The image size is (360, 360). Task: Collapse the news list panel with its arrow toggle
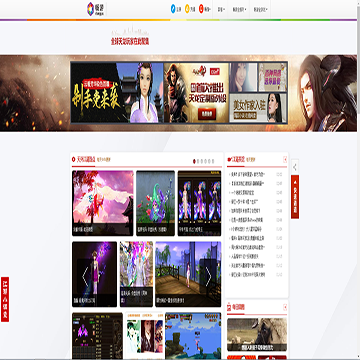(285, 160)
